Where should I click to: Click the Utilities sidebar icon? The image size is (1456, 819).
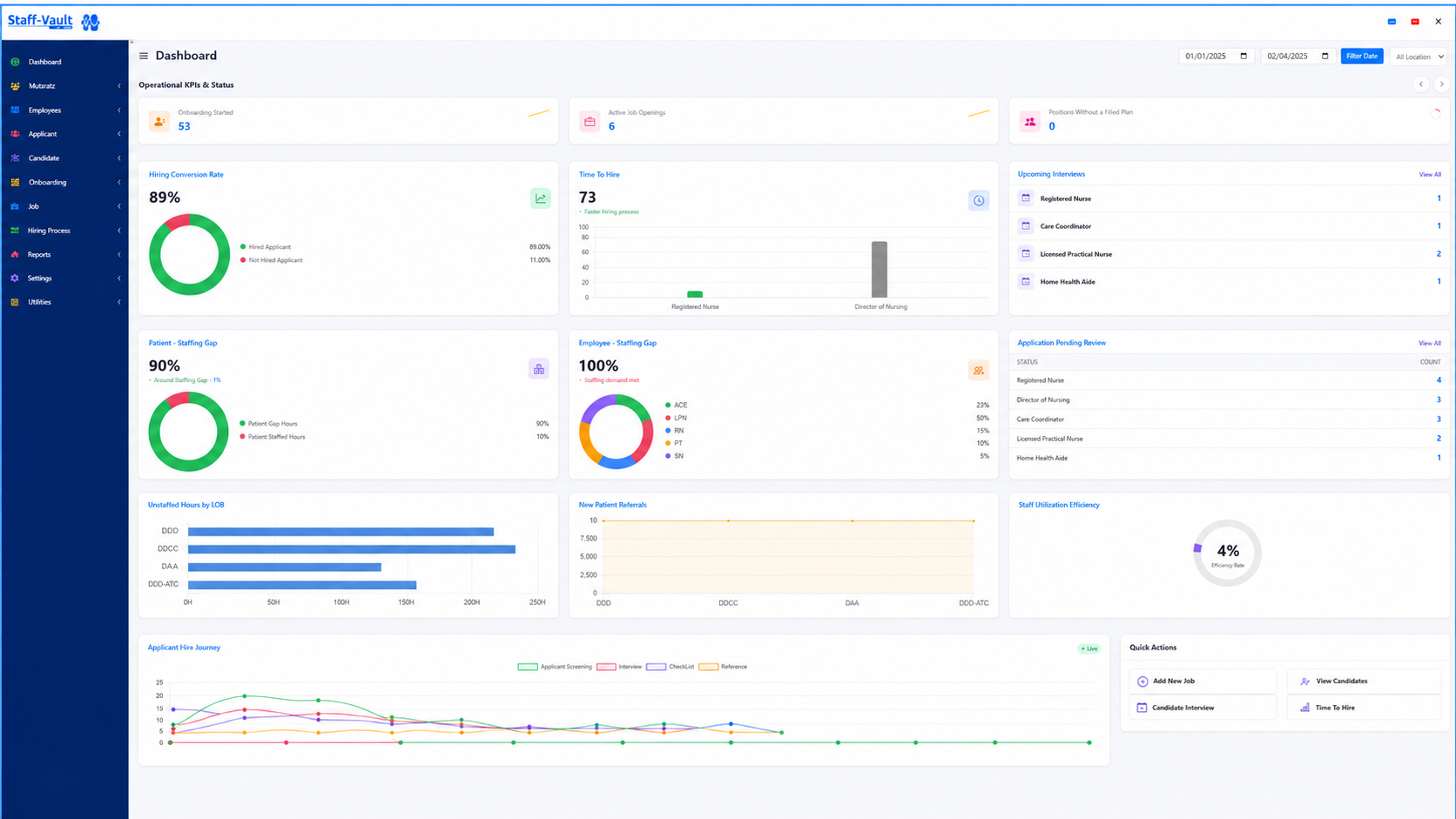coord(15,302)
